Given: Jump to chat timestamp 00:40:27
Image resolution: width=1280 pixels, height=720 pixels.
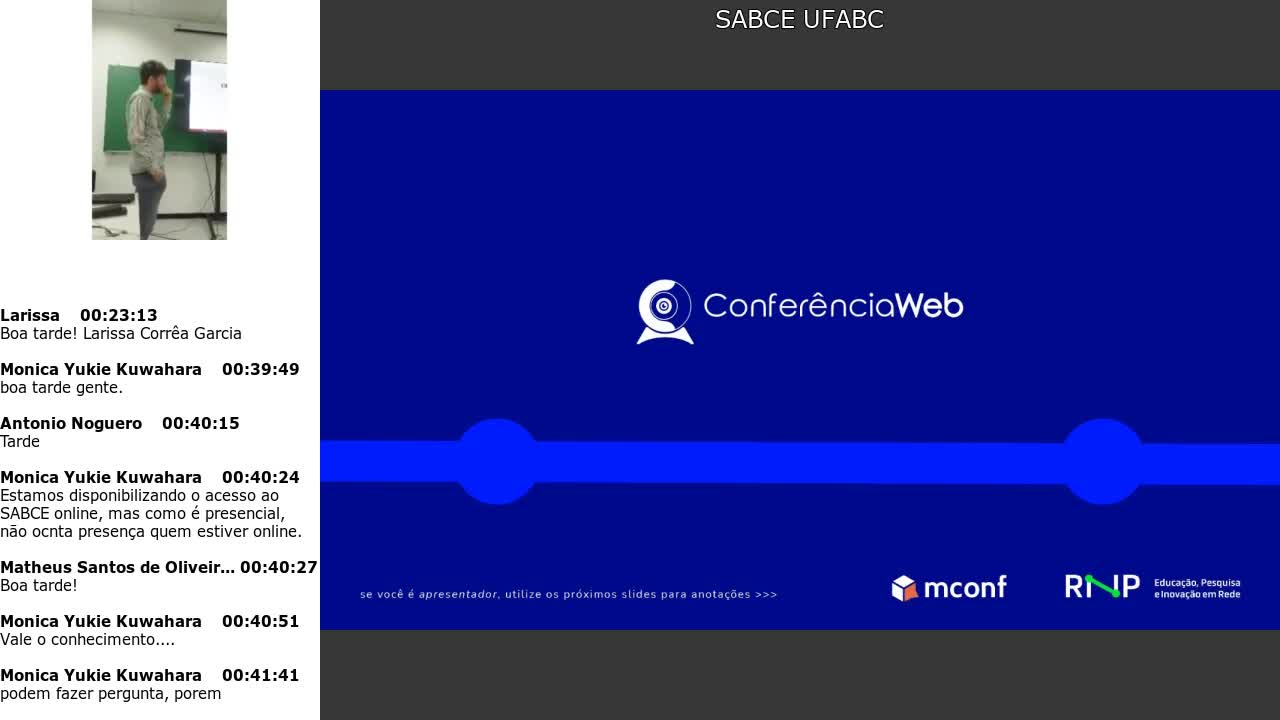Looking at the screenshot, I should coord(279,568).
